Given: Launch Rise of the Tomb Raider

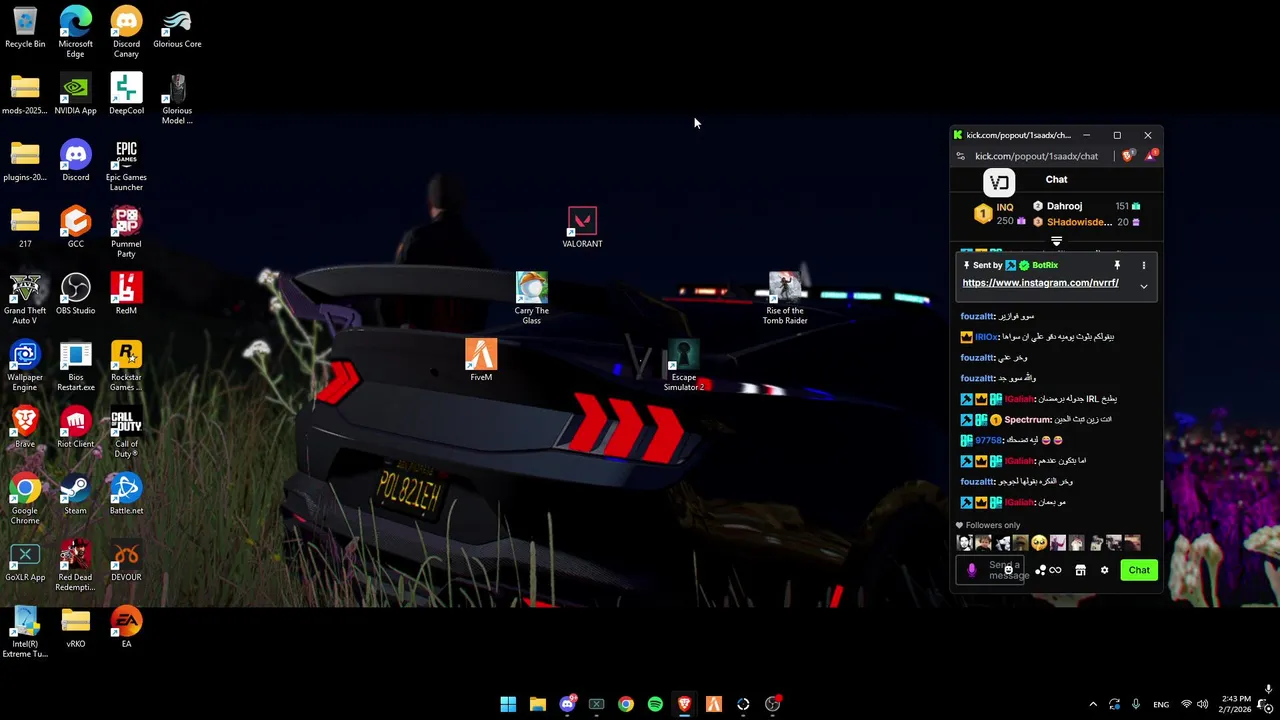Looking at the screenshot, I should point(785,298).
